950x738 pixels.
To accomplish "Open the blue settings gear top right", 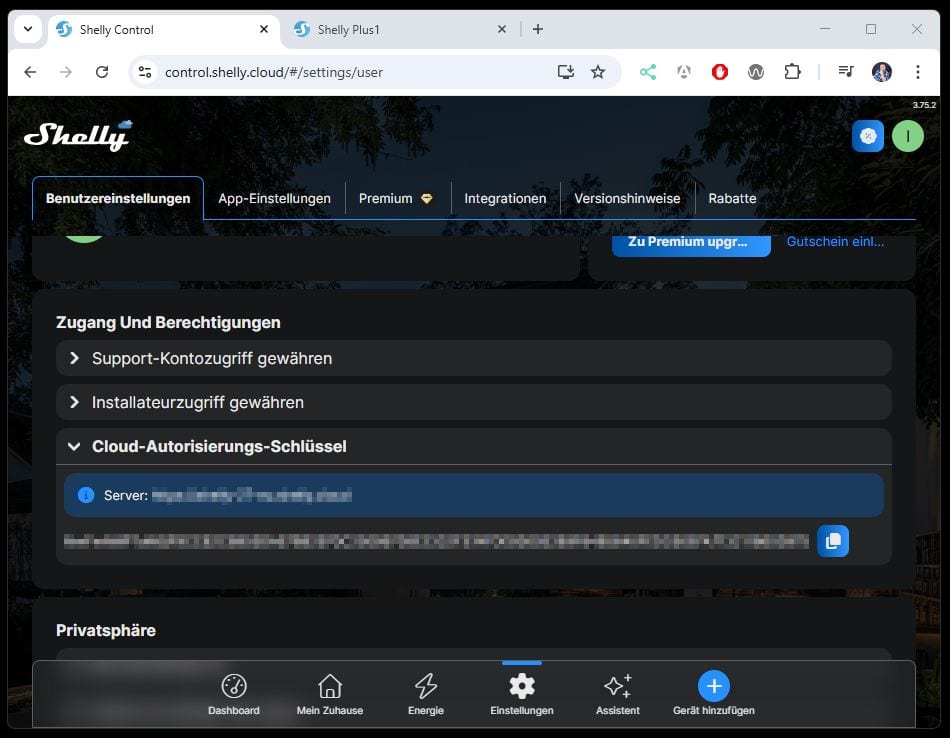I will coord(867,135).
